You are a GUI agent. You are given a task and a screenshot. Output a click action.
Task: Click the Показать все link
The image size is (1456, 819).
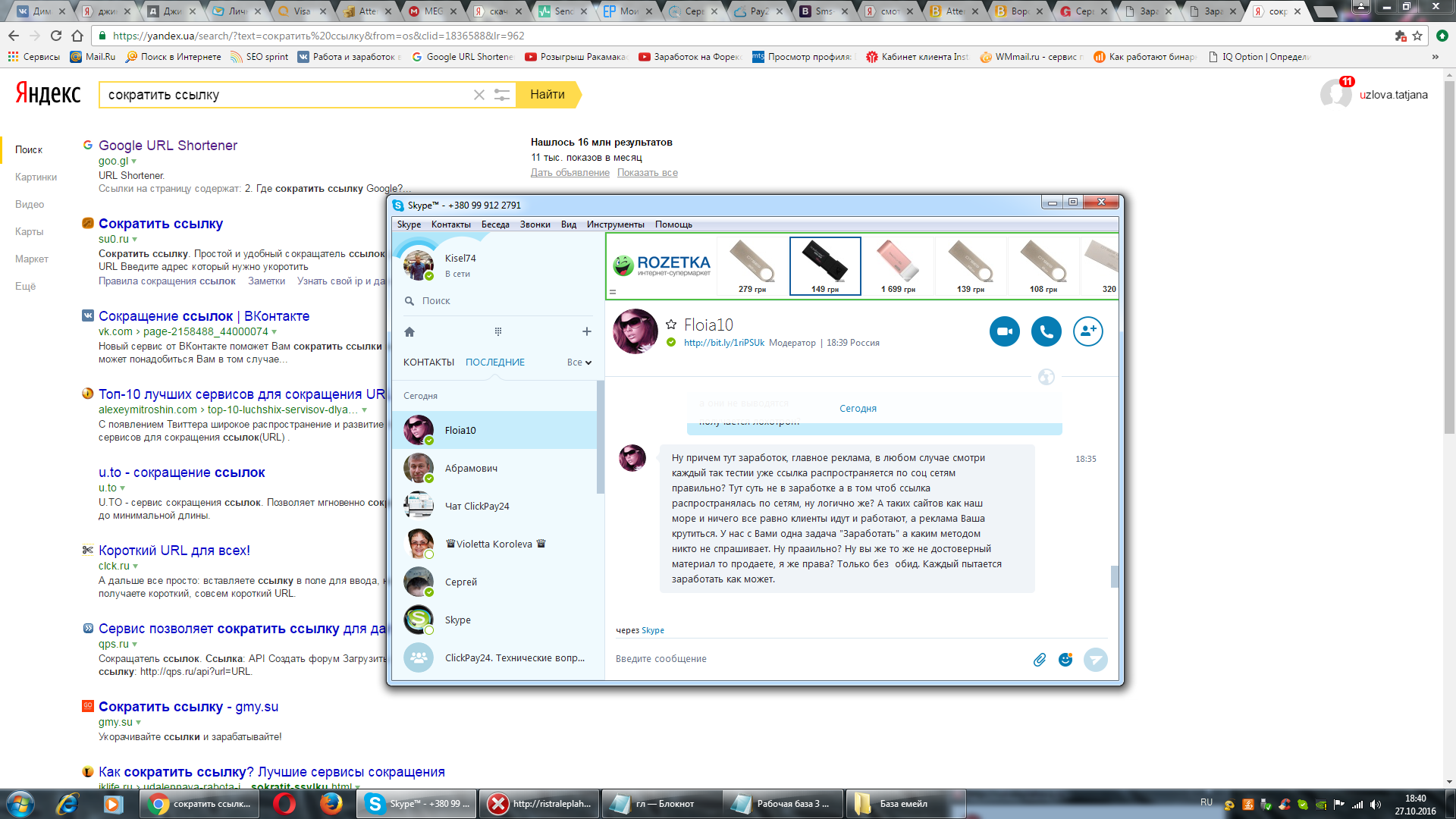[x=647, y=173]
